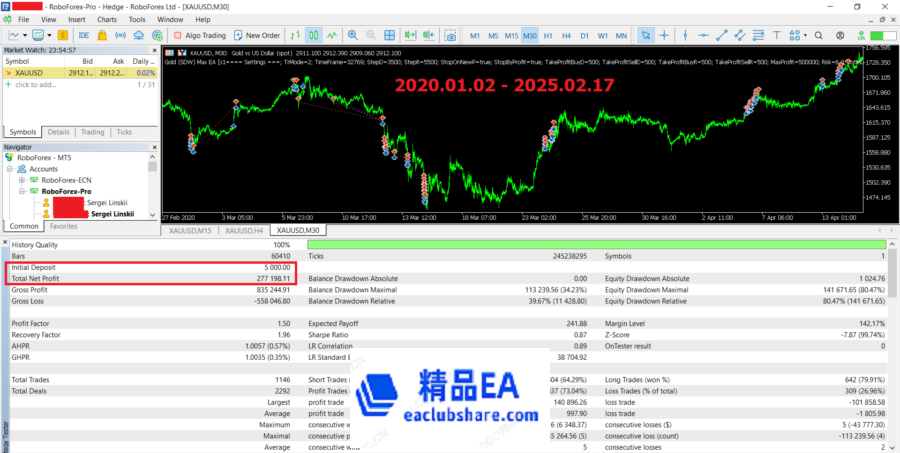
Task: Click the New Order button
Action: 257,36
